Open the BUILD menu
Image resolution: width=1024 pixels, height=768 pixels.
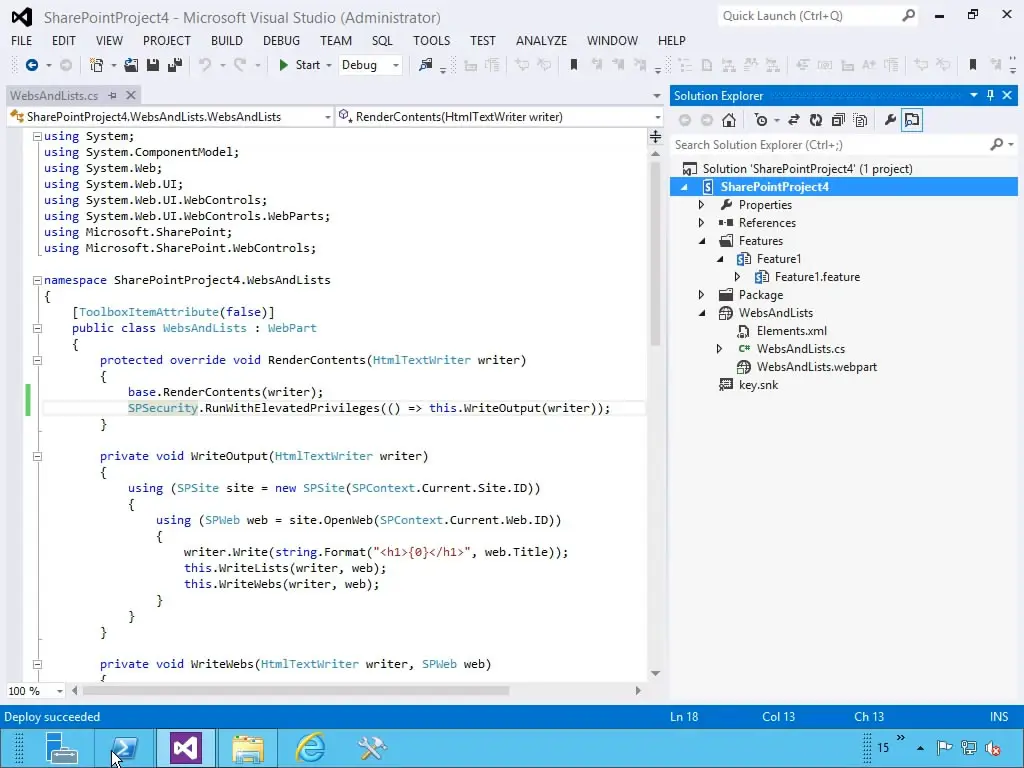pyautogui.click(x=227, y=40)
